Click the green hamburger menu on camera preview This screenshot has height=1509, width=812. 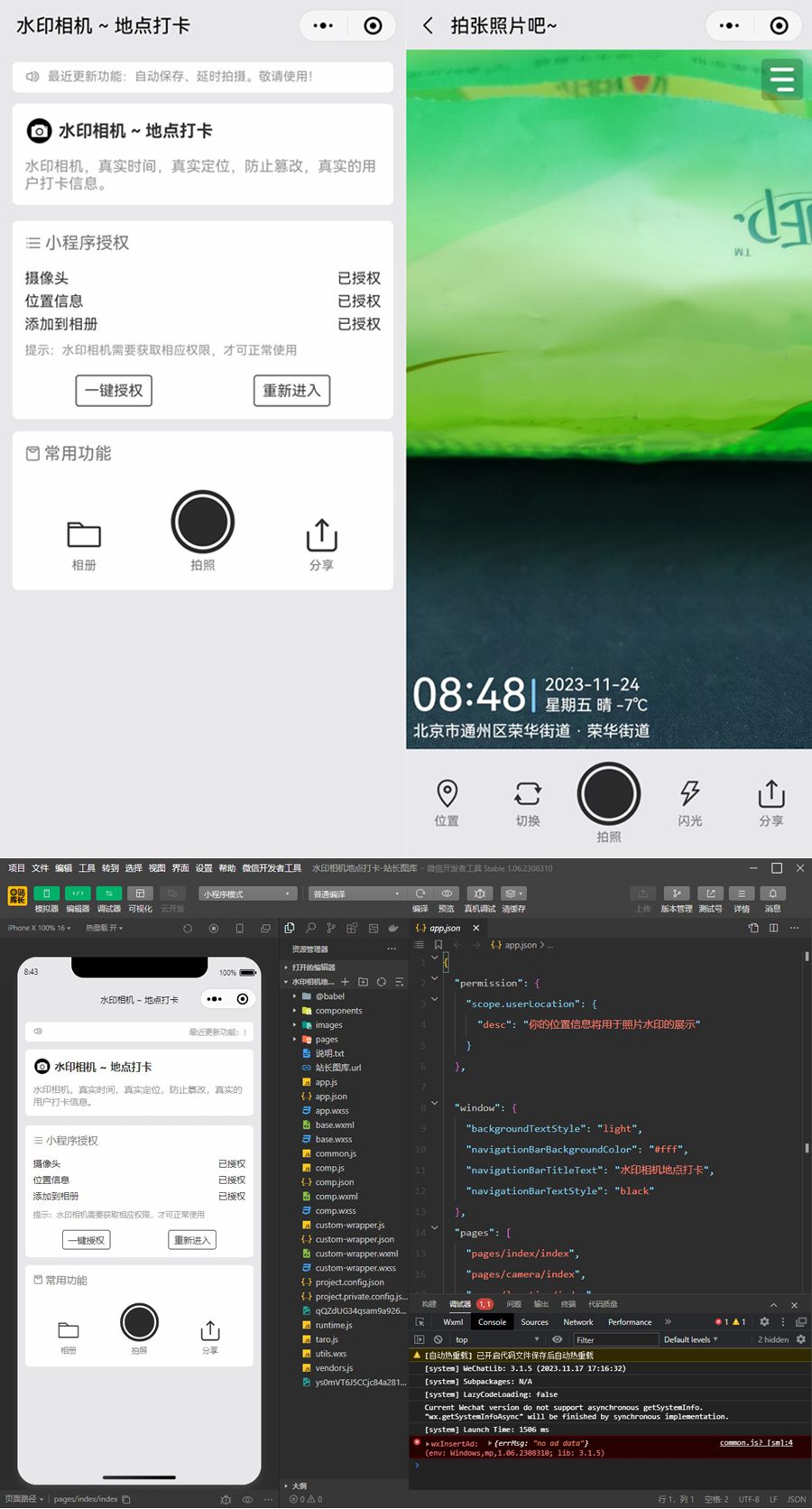[781, 79]
